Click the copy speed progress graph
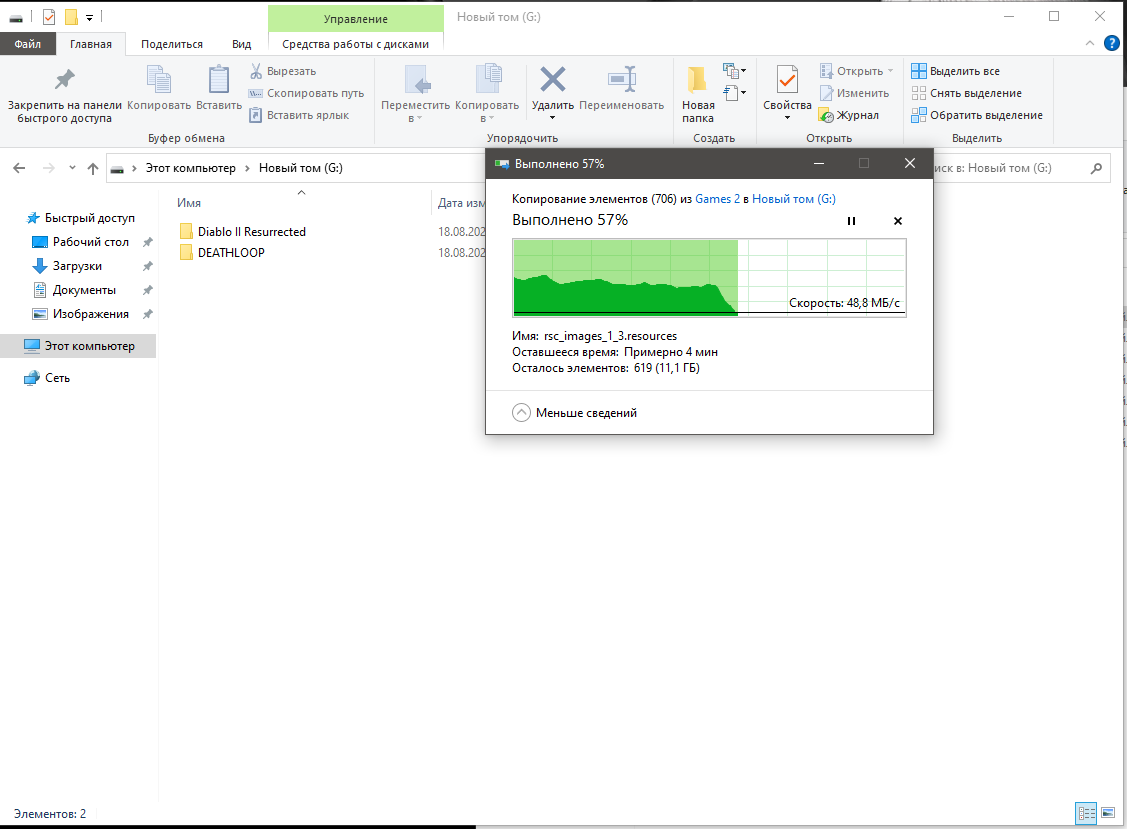The width and height of the screenshot is (1127, 829). [x=709, y=278]
